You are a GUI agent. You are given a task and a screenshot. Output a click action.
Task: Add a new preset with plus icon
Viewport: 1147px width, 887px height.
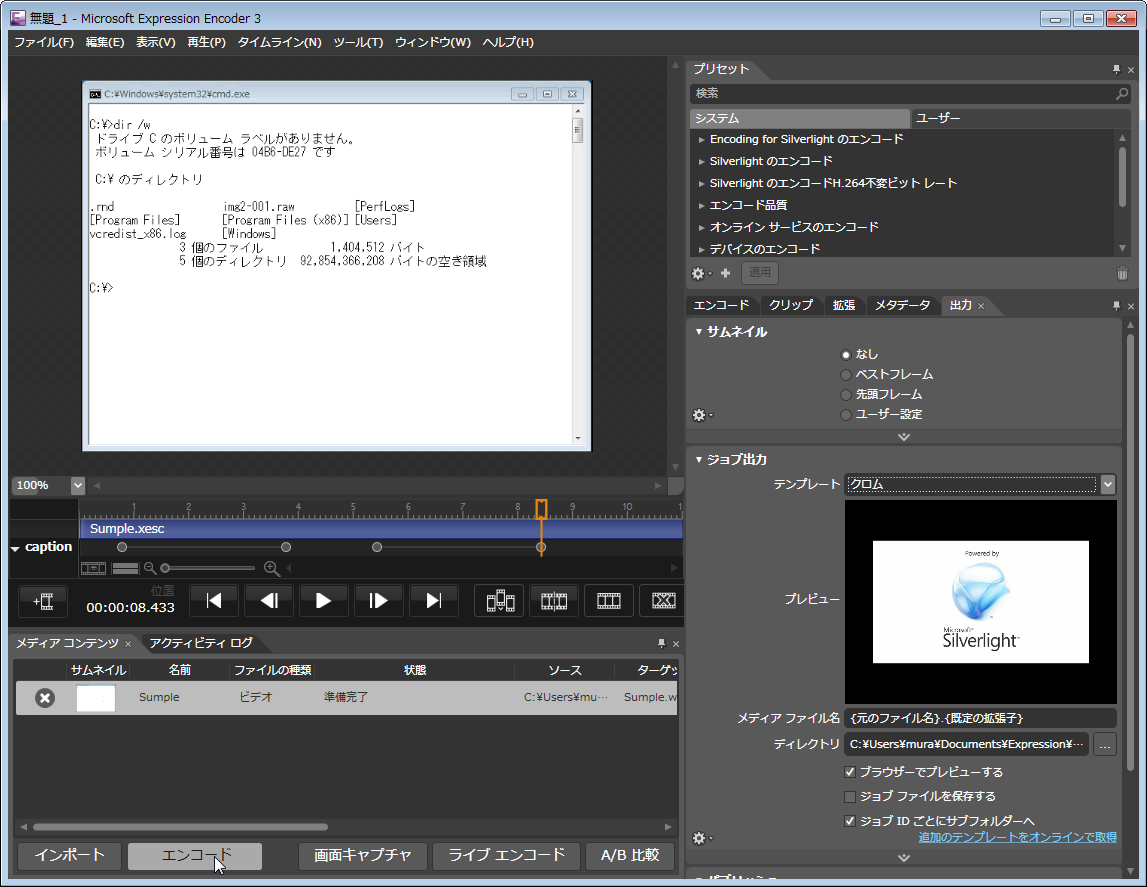(726, 273)
